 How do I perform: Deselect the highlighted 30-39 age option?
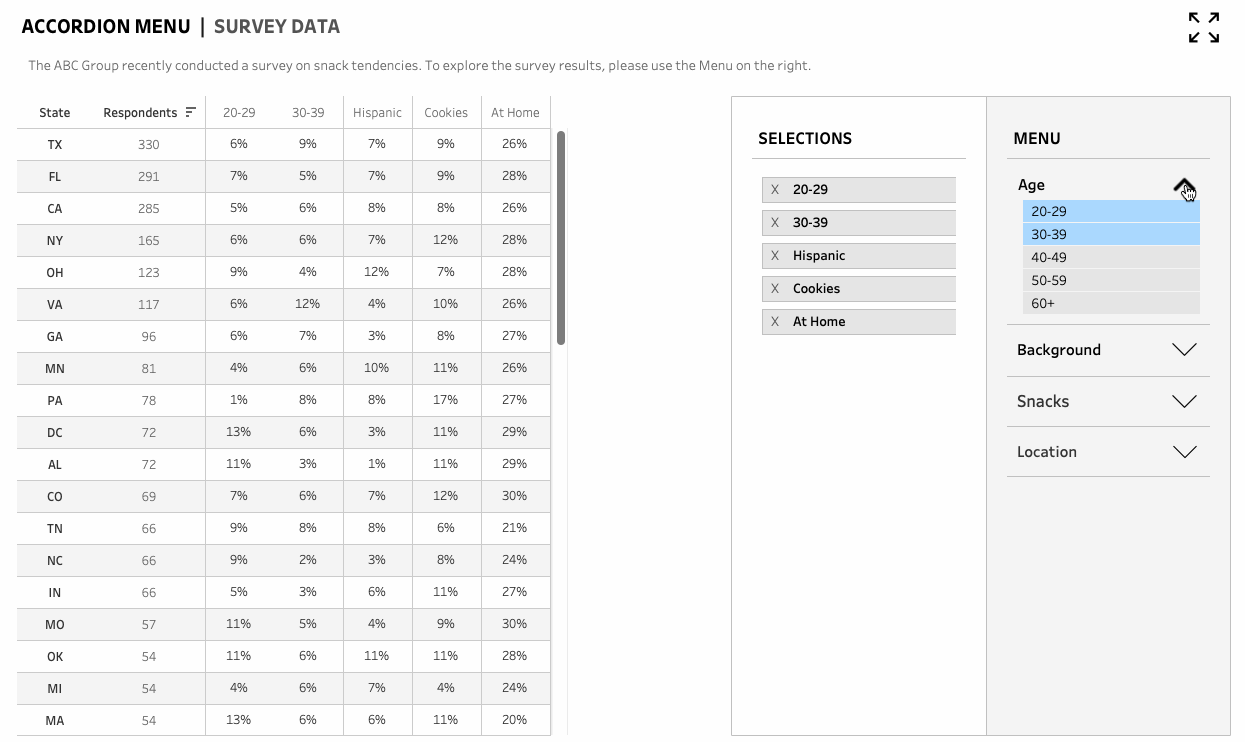click(x=1111, y=234)
